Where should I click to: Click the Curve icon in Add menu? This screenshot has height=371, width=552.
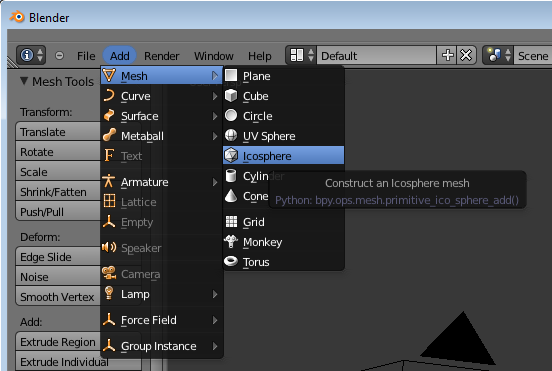tap(109, 95)
